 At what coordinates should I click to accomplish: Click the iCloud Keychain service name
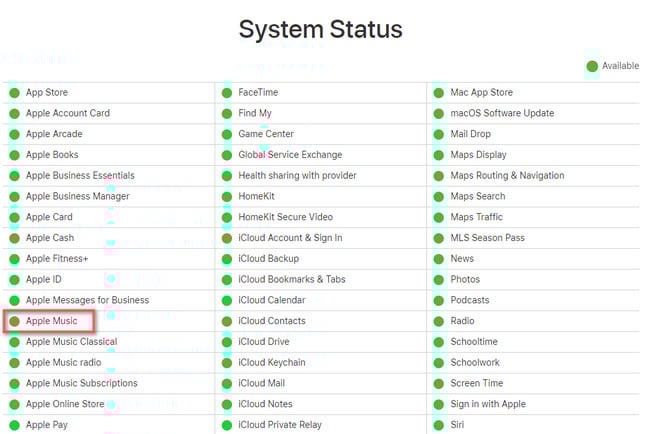(x=272, y=362)
